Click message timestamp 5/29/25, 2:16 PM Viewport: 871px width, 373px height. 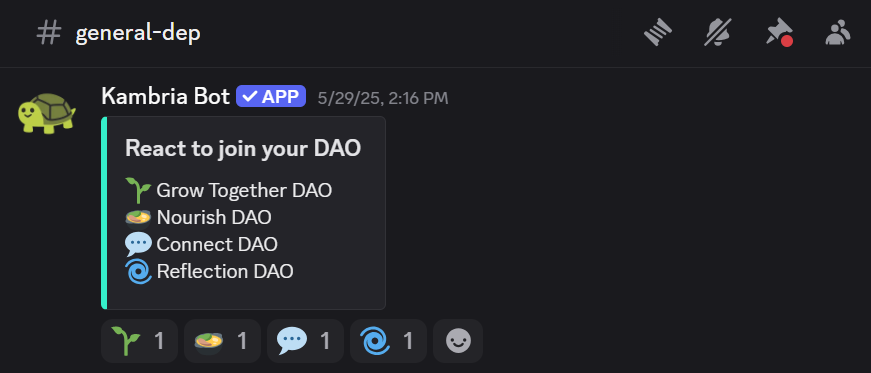pyautogui.click(x=383, y=98)
